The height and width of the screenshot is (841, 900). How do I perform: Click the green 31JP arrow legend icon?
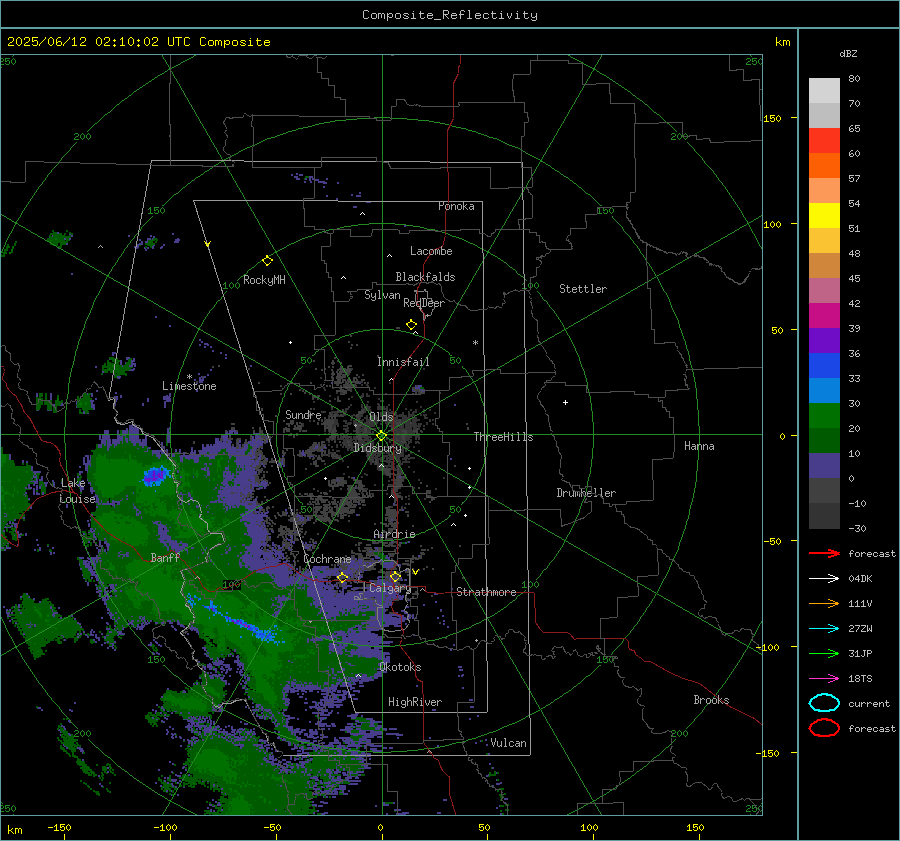[824, 653]
